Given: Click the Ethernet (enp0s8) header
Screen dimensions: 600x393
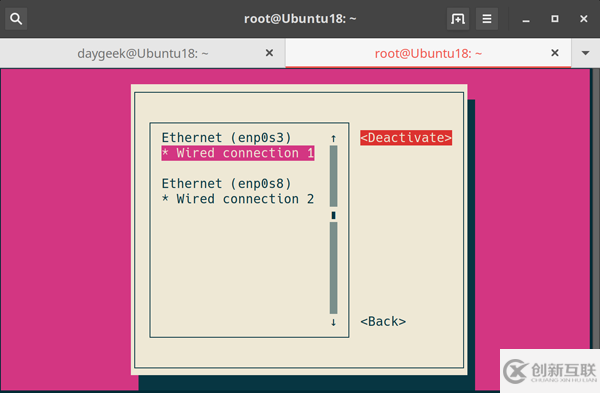Looking at the screenshot, I should point(226,184).
